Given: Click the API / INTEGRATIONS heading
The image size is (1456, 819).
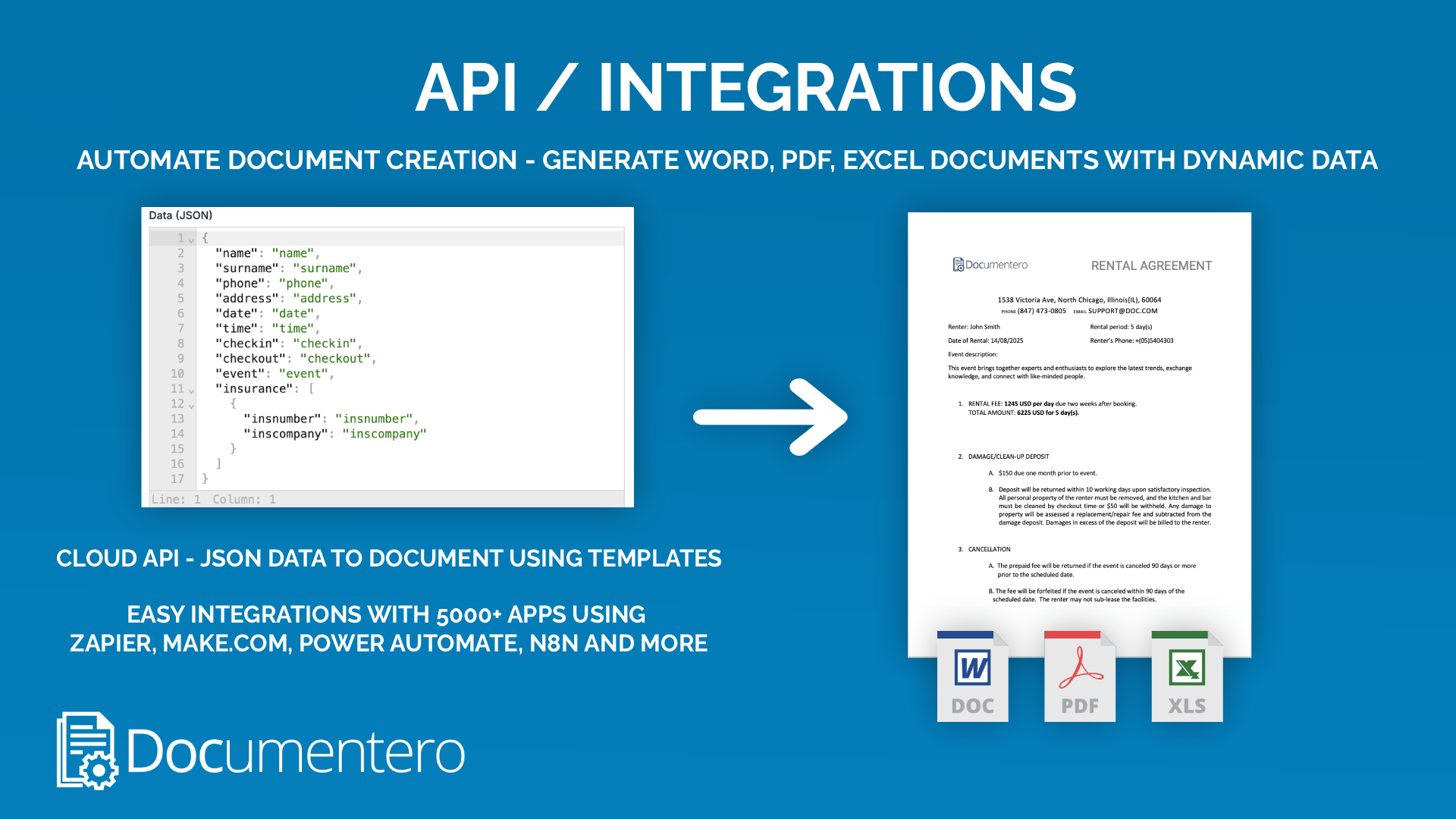Looking at the screenshot, I should 746,88.
